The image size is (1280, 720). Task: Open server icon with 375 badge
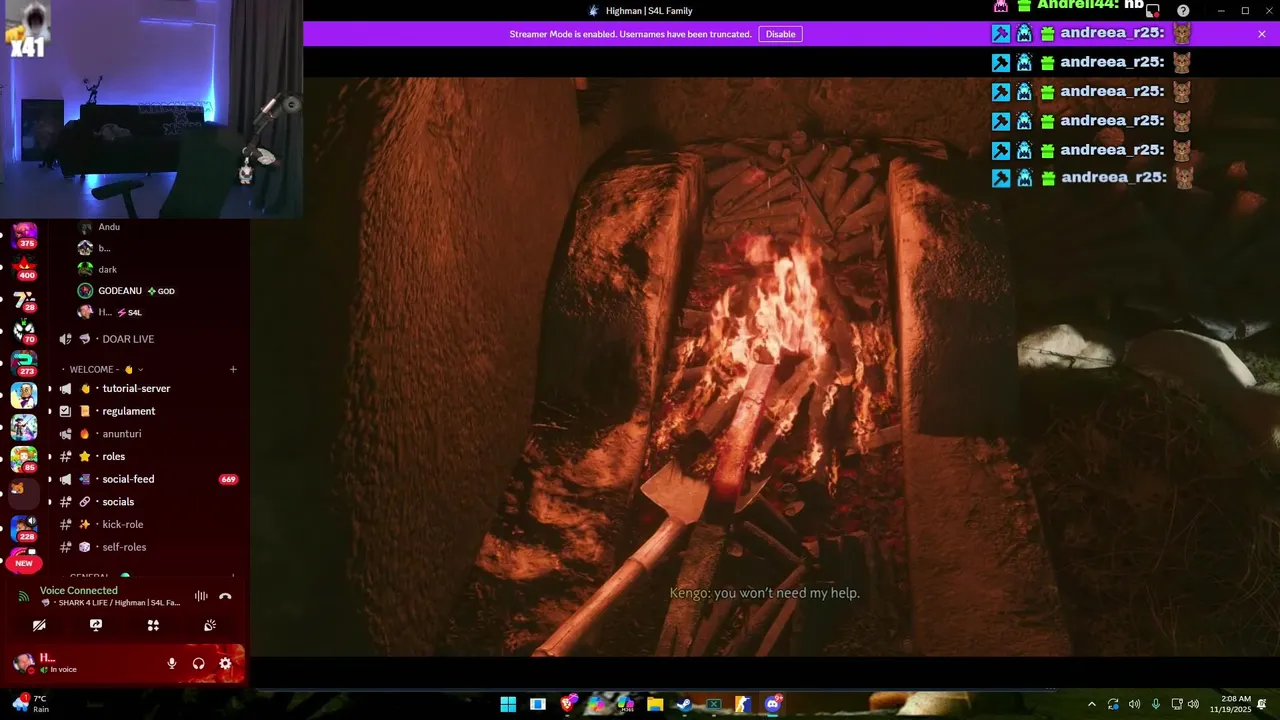24,235
